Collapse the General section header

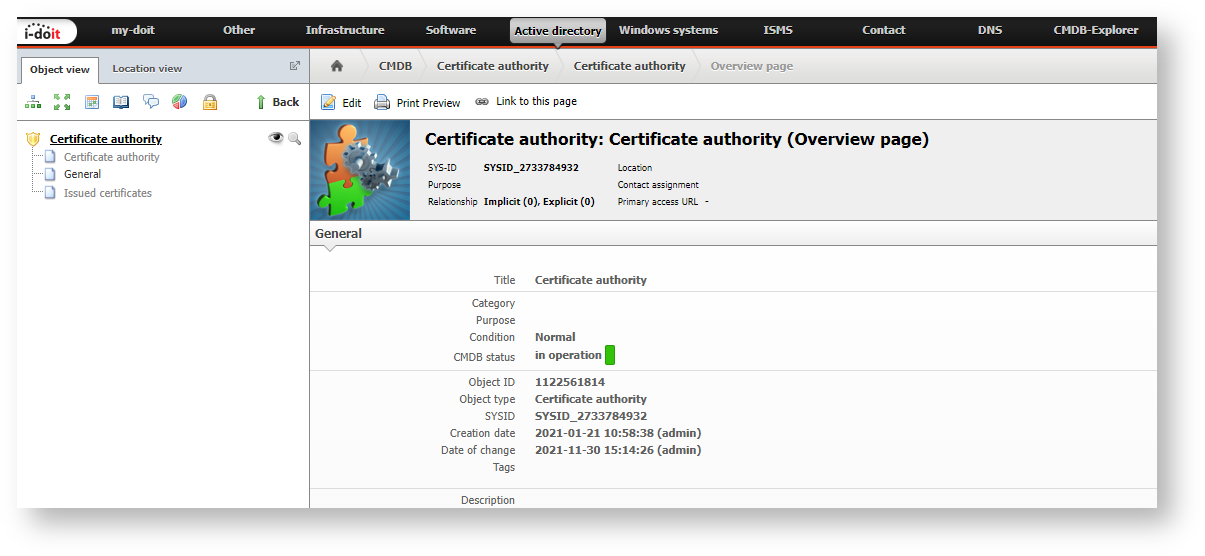click(x=338, y=234)
